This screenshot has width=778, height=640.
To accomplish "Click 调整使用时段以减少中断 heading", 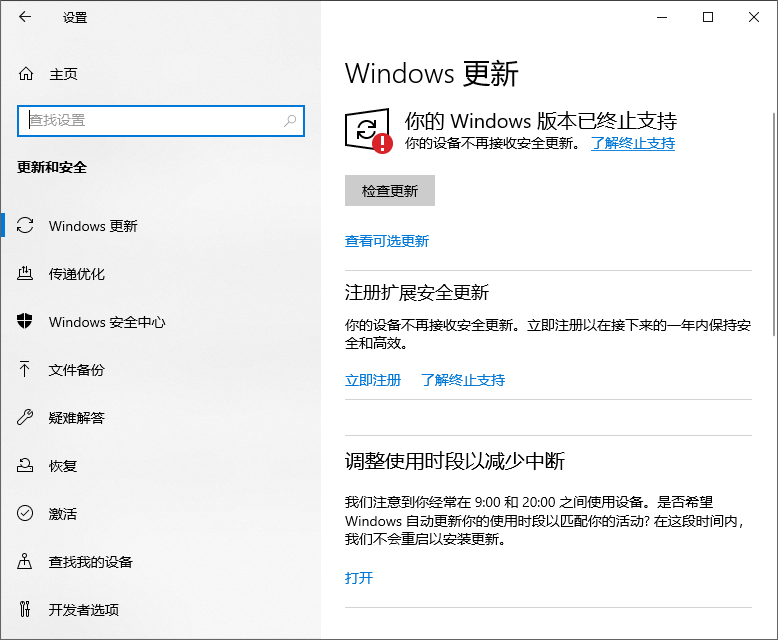I will pos(454,461).
